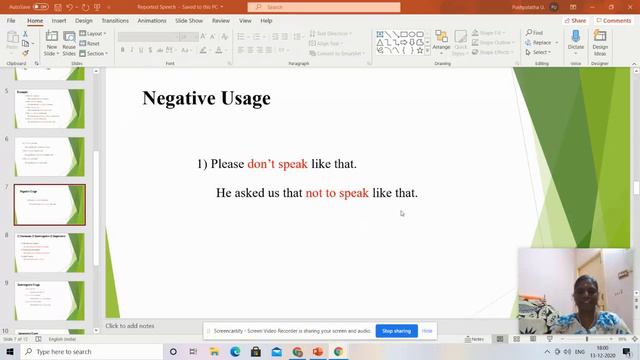640x360 pixels.
Task: Click the text highlight color button
Action: tap(203, 50)
